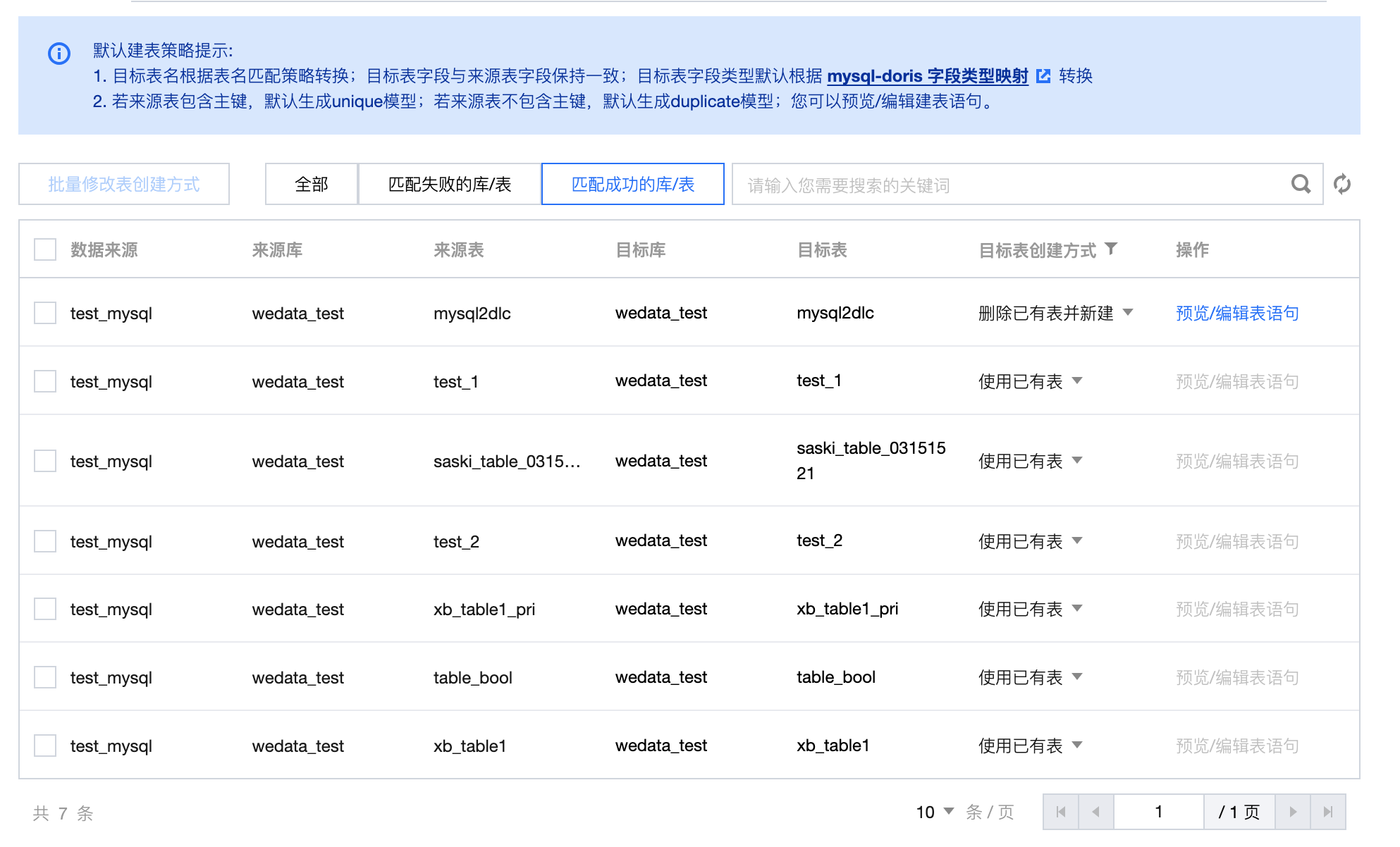The height and width of the screenshot is (847, 1400).
Task: Open the 目标表创建方式 filter funnel icon
Action: click(x=1112, y=249)
